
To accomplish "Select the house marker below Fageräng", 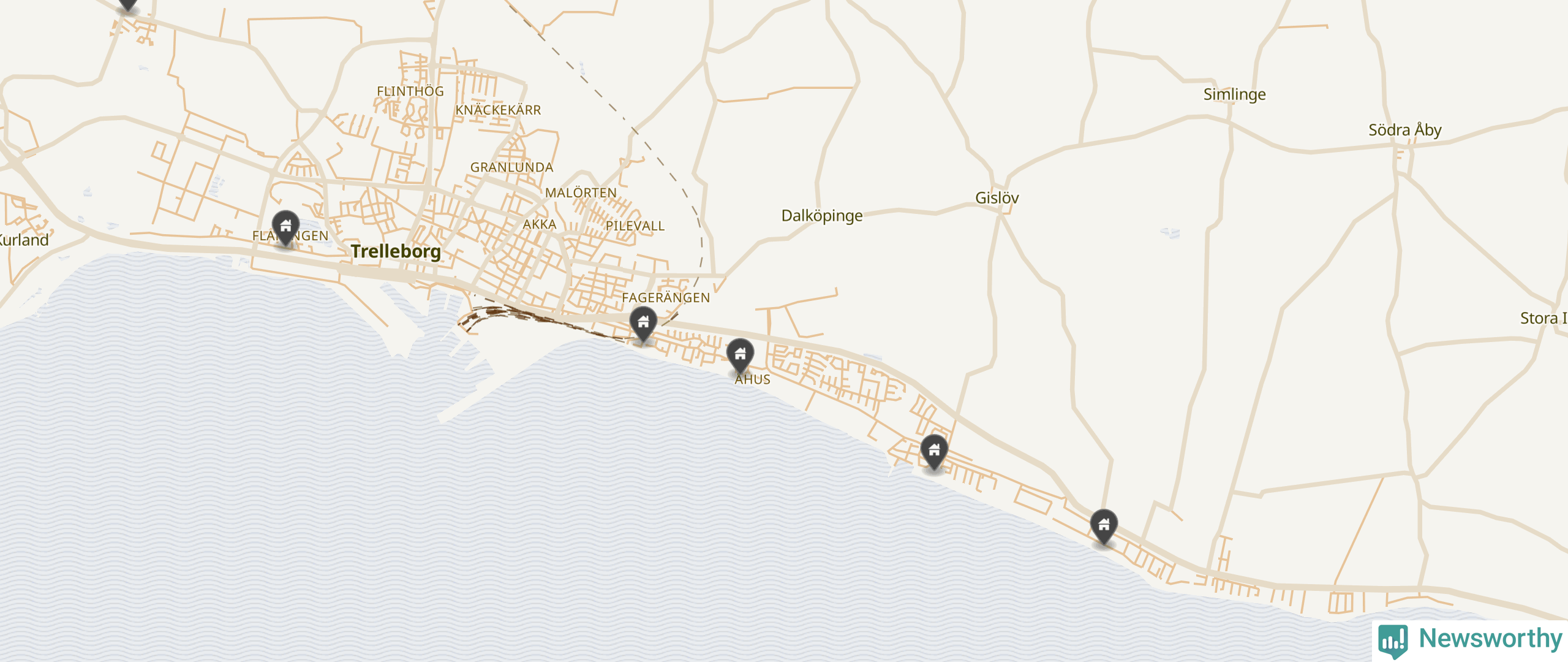I will (643, 324).
